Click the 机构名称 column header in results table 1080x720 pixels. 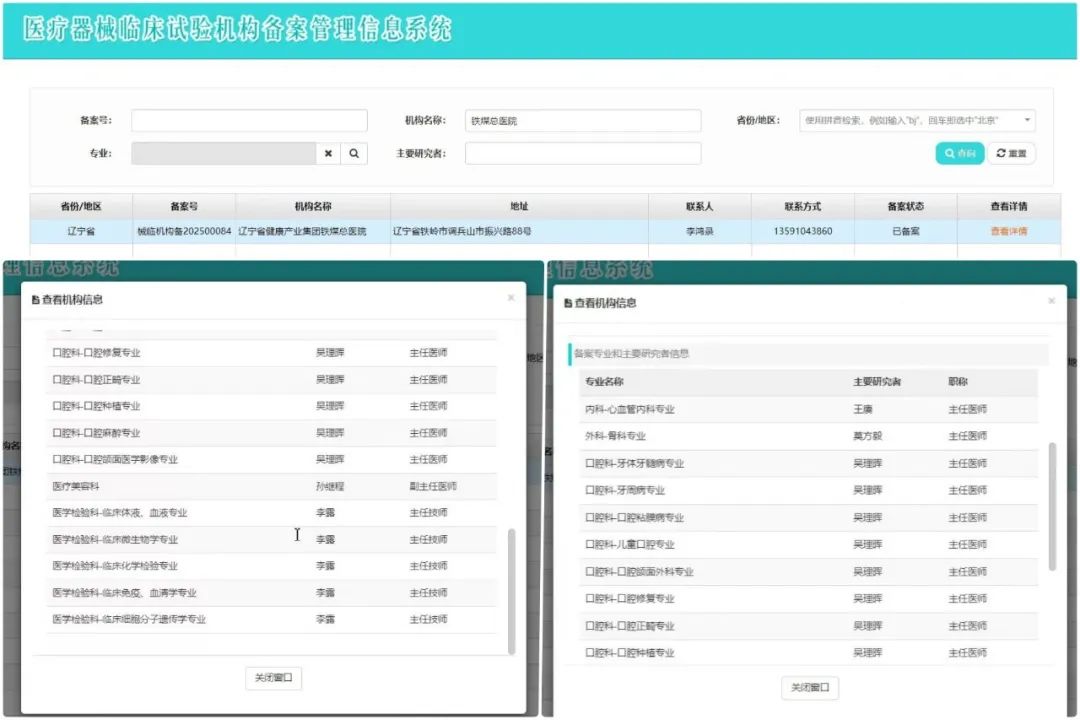313,207
